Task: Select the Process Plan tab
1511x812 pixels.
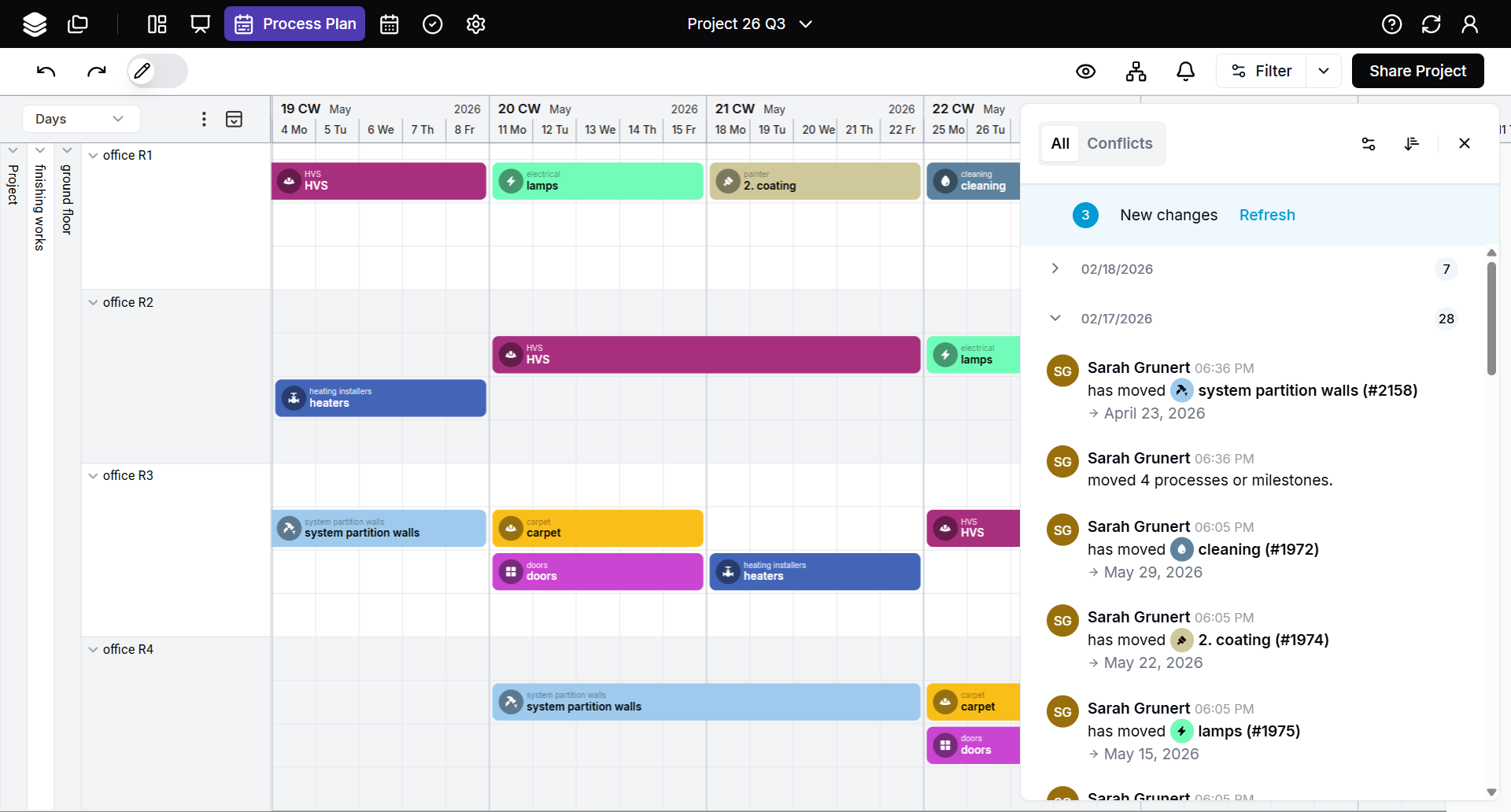Action: (295, 24)
